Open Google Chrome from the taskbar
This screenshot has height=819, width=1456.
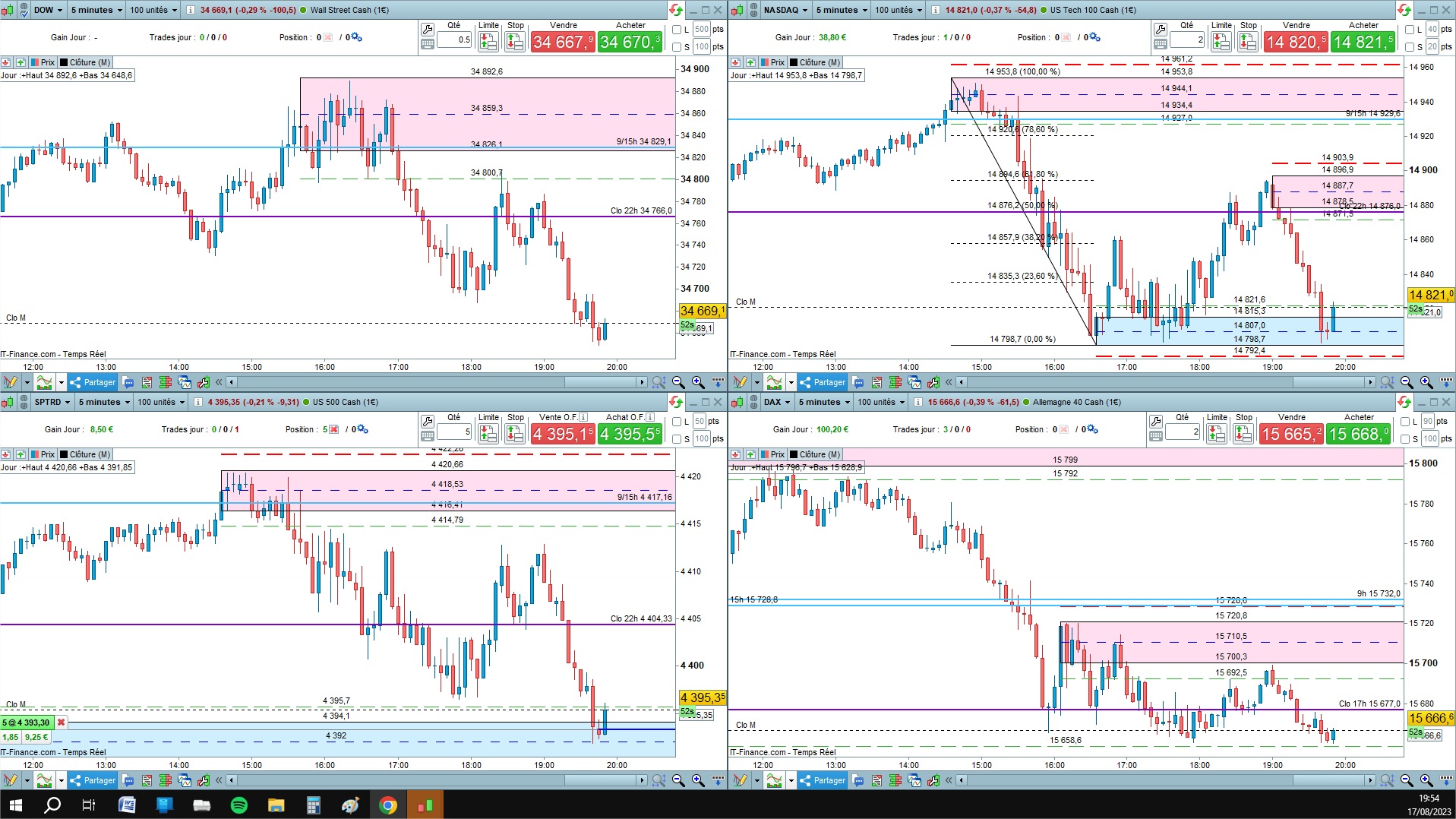tap(388, 805)
